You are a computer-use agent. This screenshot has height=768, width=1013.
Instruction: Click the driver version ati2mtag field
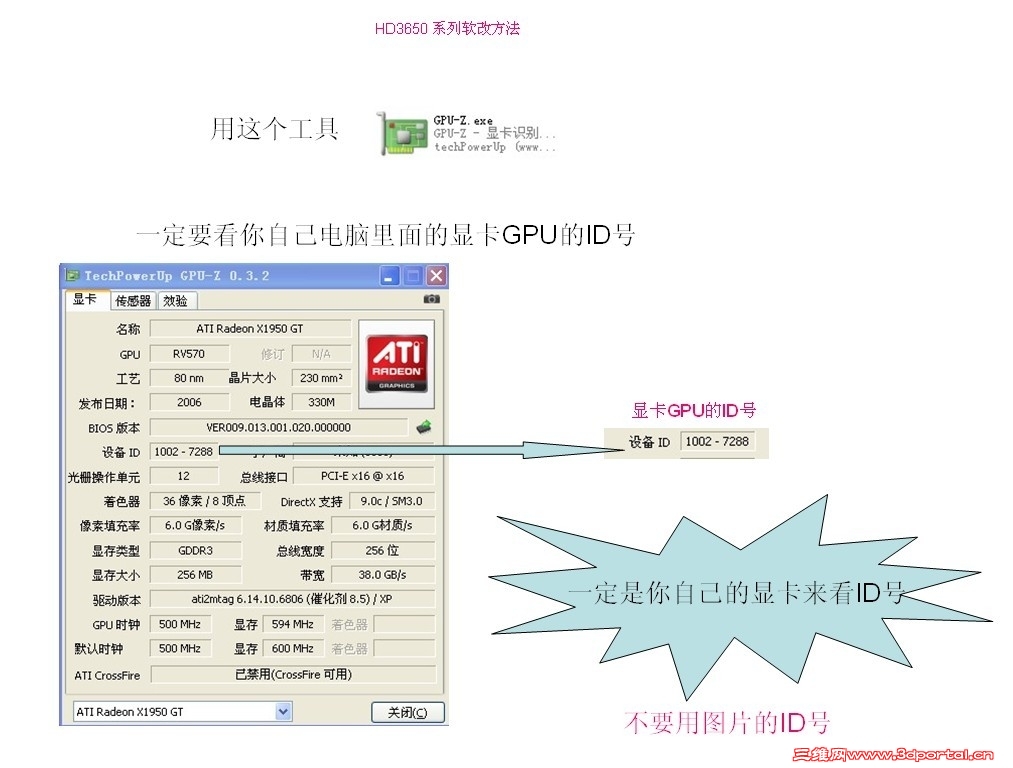292,599
